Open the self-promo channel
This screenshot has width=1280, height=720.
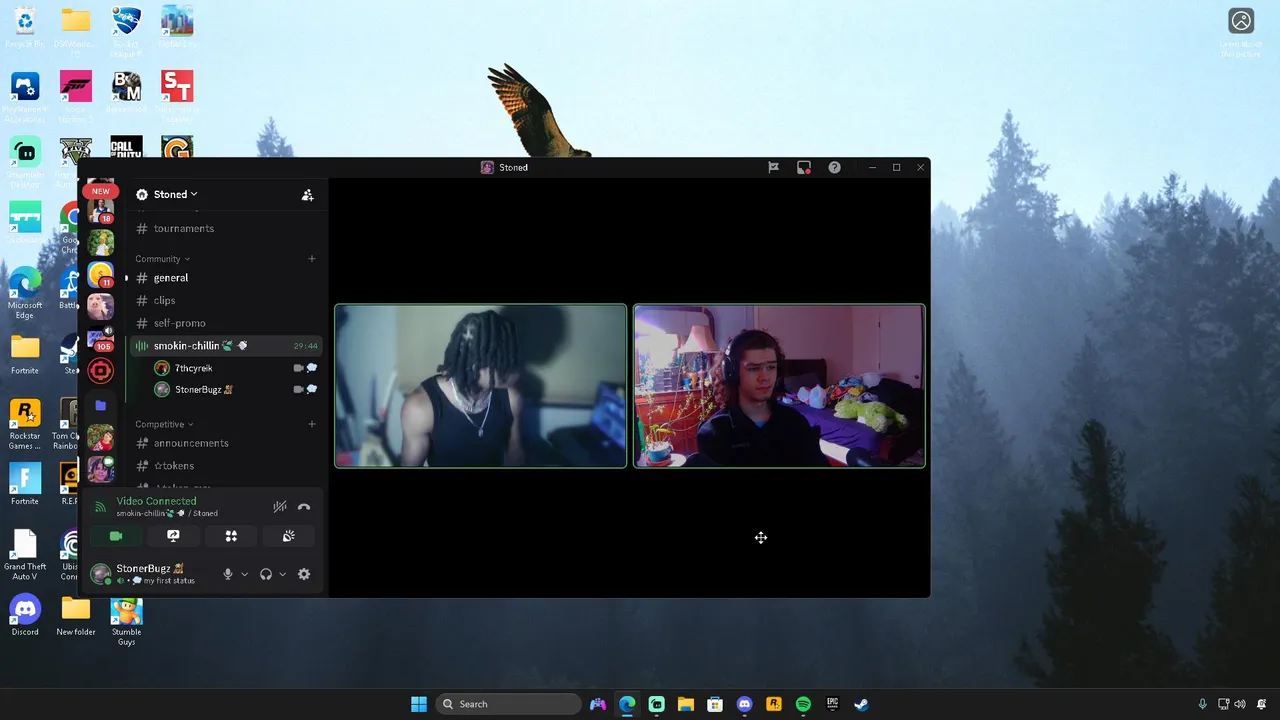[224, 323]
